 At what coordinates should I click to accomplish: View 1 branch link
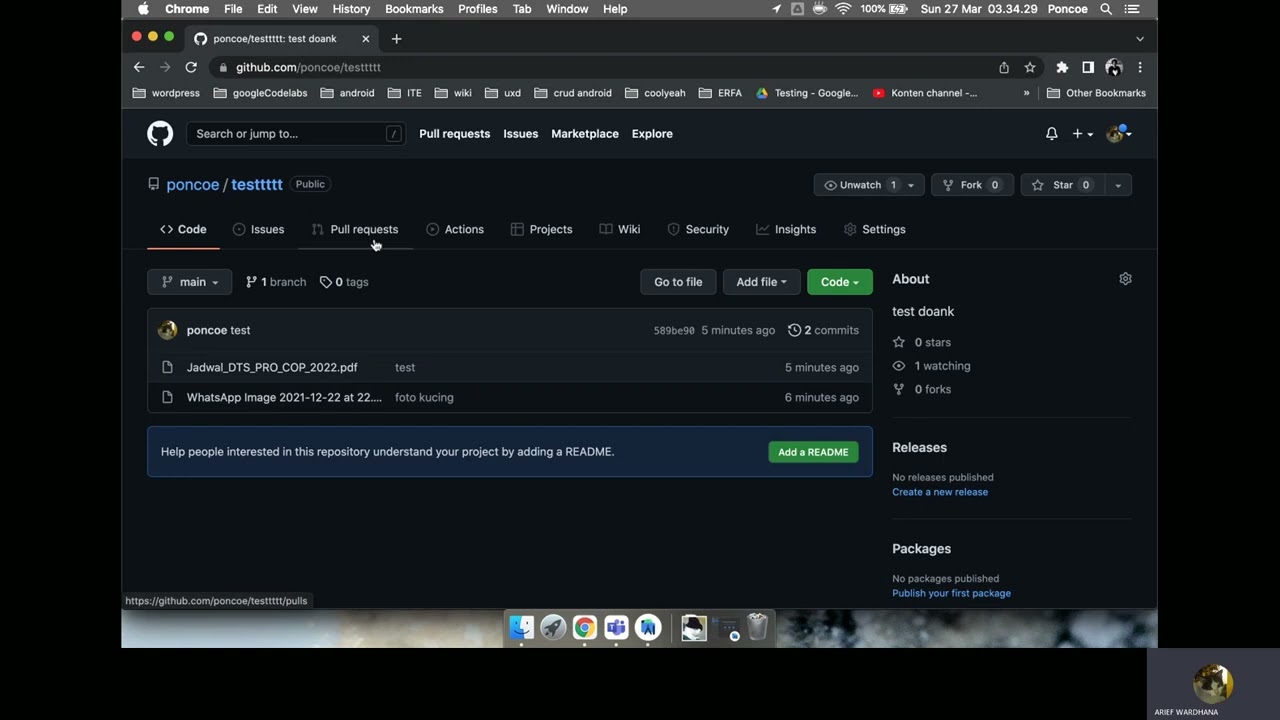click(276, 282)
